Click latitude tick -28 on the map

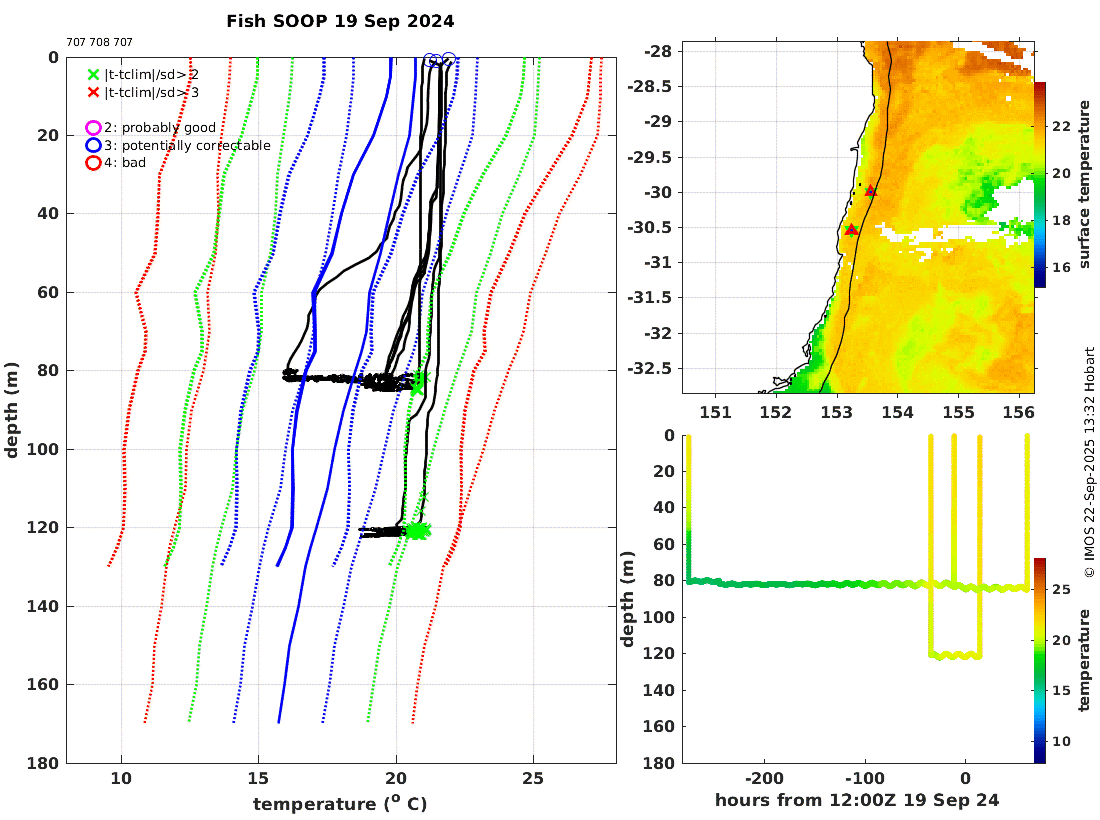coord(657,51)
